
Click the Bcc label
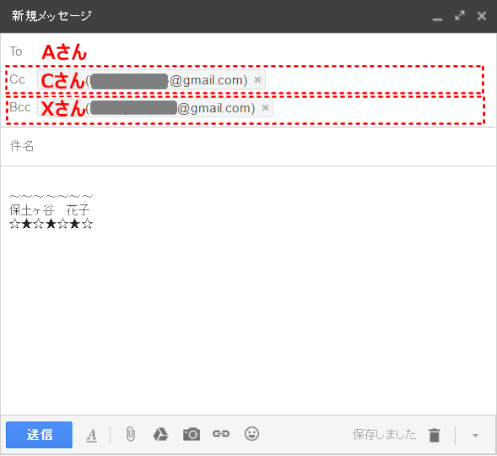(x=20, y=107)
